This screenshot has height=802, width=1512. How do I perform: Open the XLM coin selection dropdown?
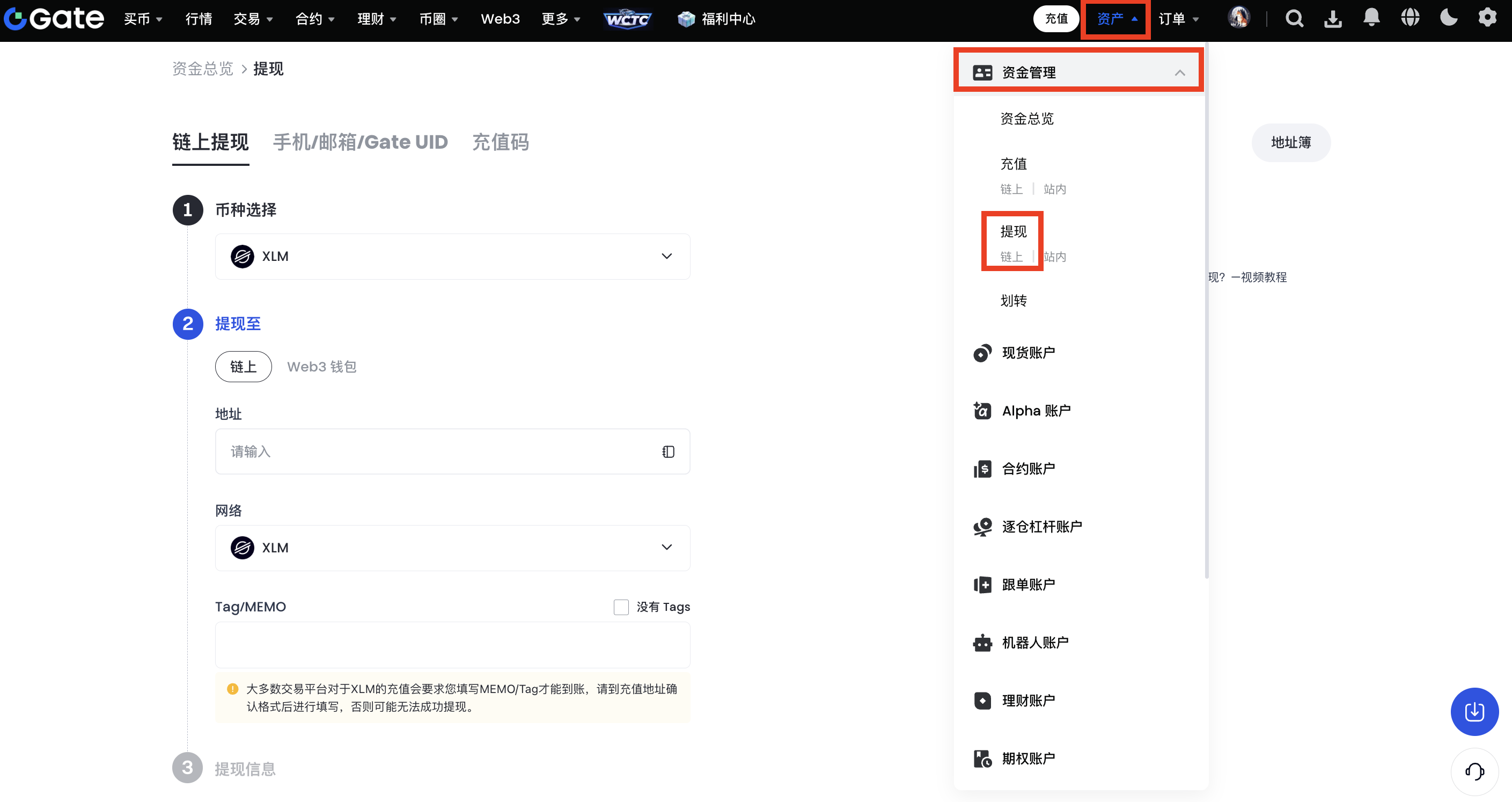click(452, 257)
